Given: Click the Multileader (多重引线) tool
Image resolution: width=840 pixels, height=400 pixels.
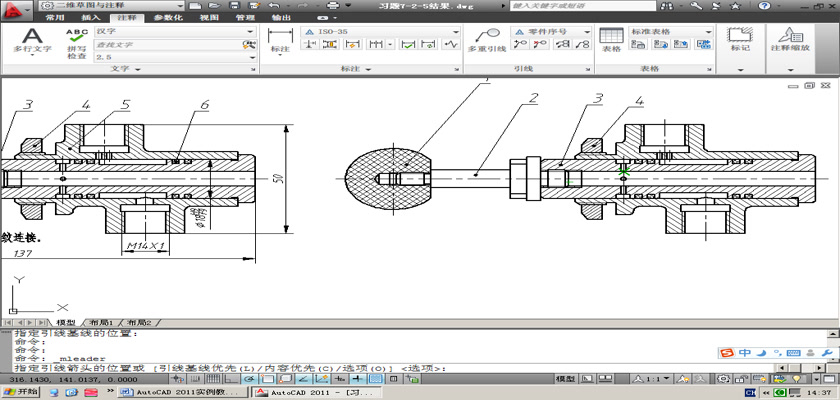Looking at the screenshot, I should [486, 40].
